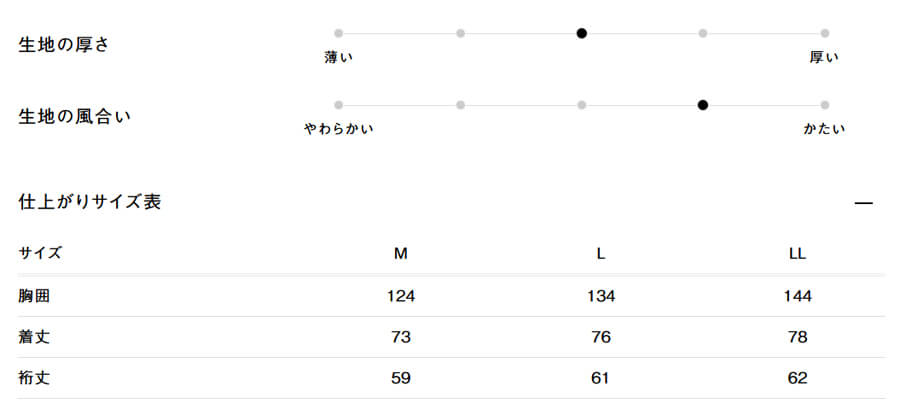Select the thickest point on 生地の厚さ scale
Viewport: 900px width, 415px height.
pos(825,33)
